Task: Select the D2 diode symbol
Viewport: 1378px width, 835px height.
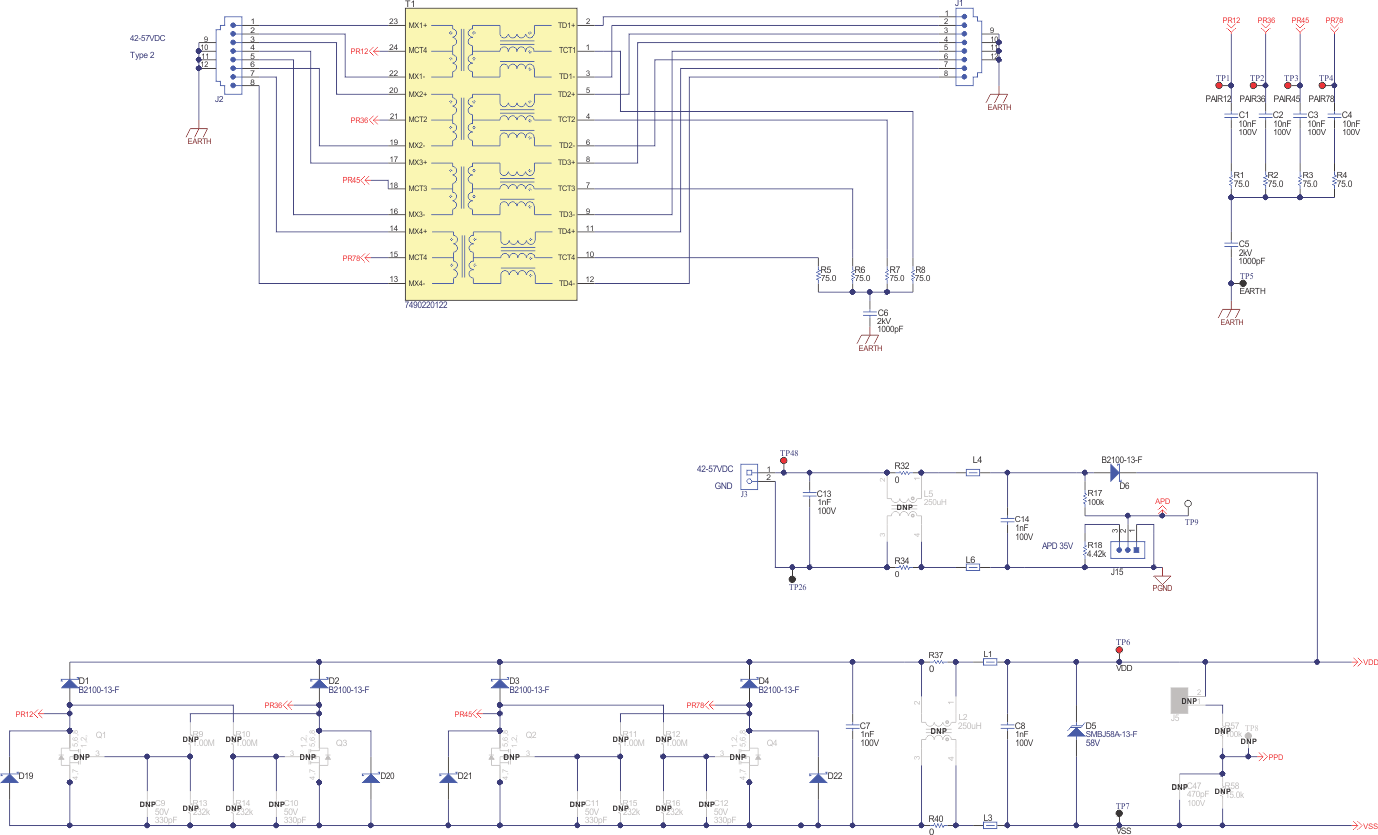Action: click(319, 683)
